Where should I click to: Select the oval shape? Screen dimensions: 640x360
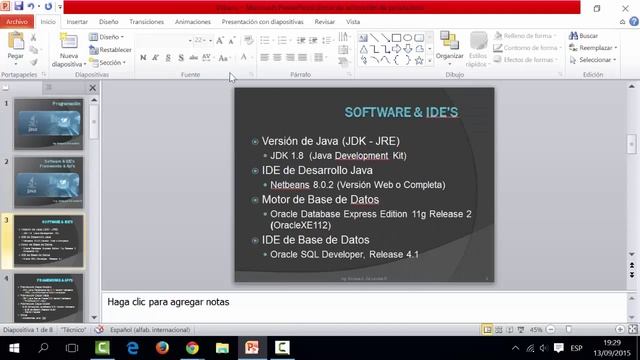[407, 38]
